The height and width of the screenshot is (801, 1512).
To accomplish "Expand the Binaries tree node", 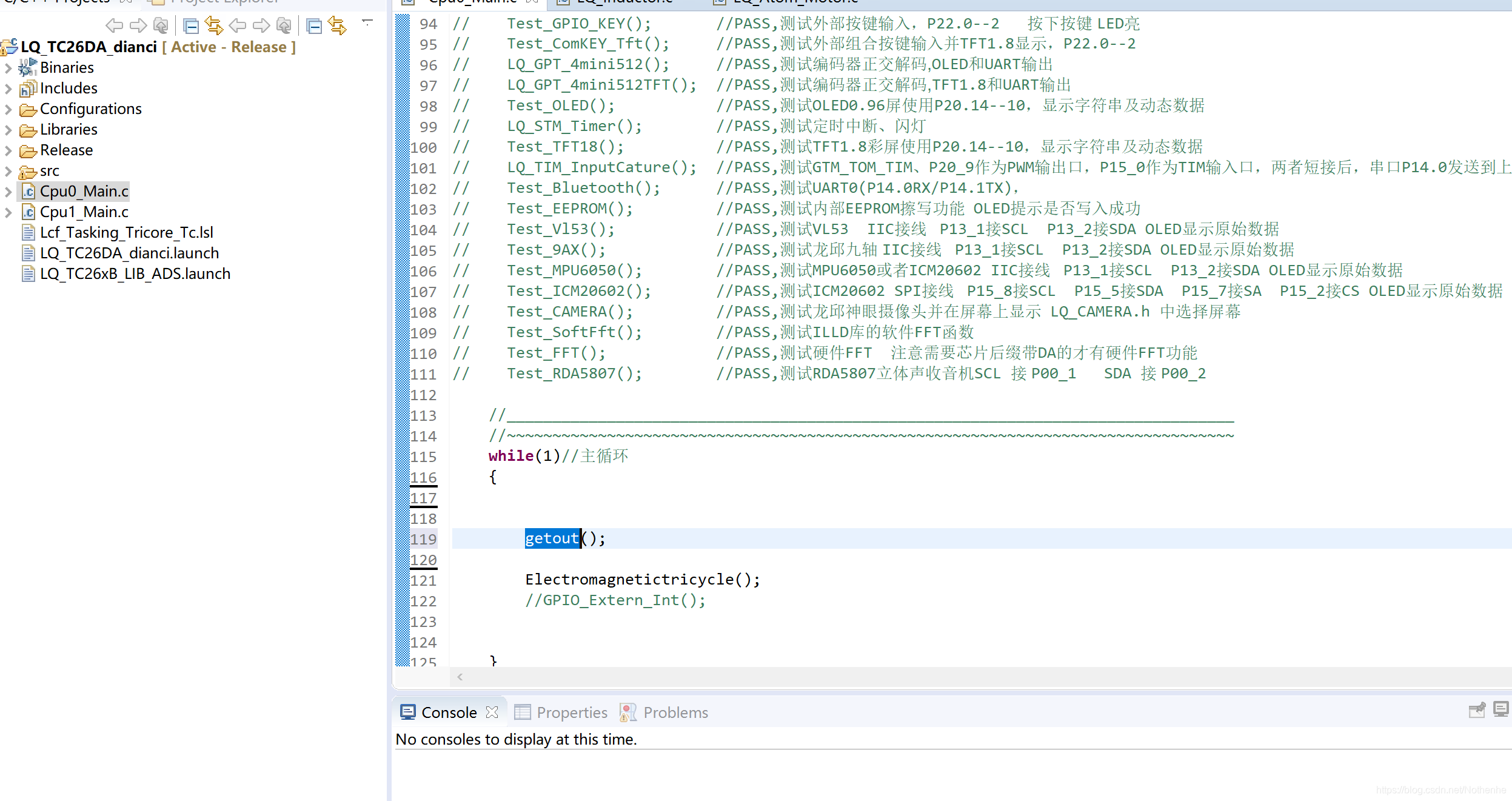I will 8,68.
